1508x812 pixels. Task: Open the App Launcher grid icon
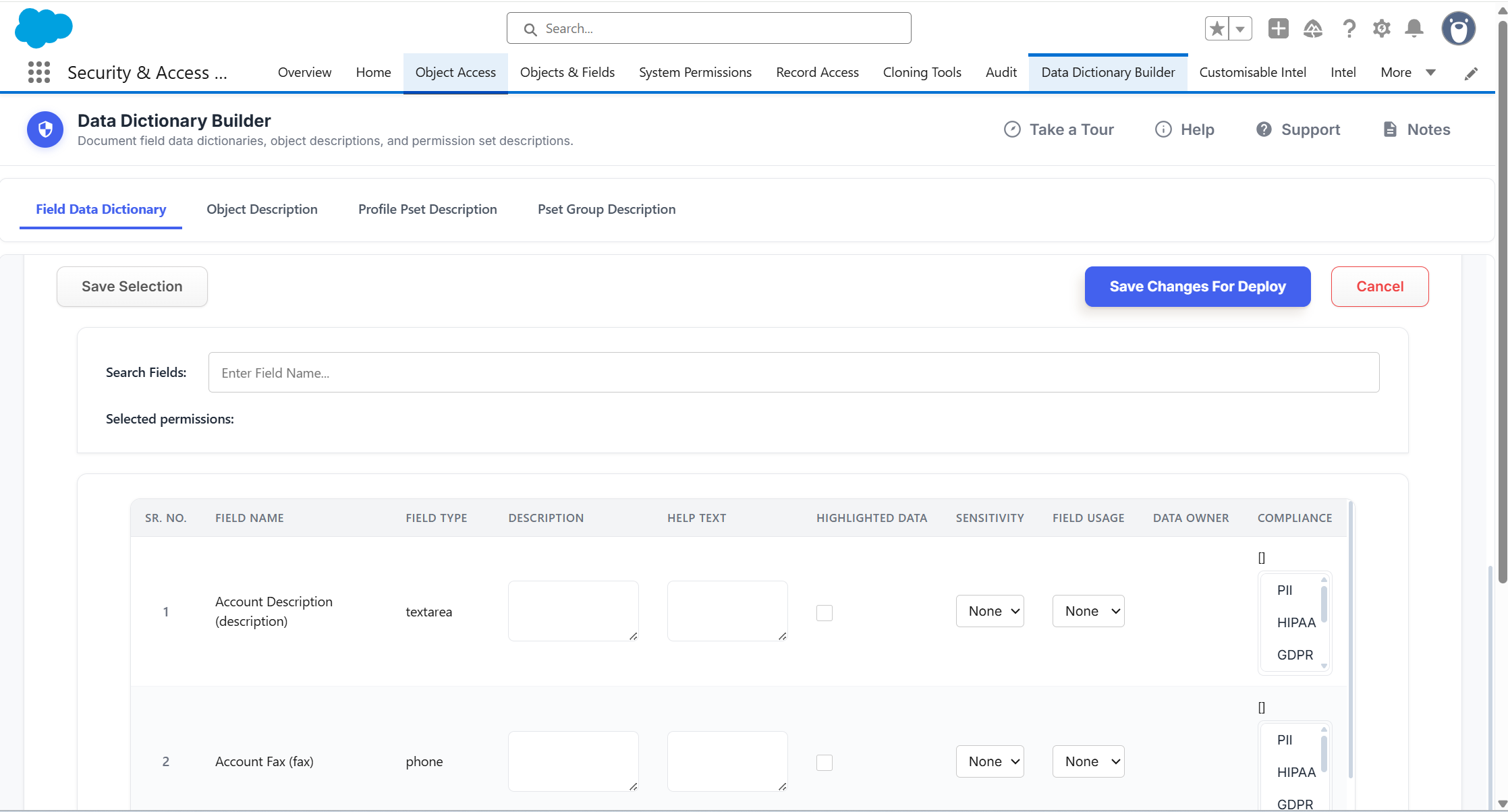[39, 72]
